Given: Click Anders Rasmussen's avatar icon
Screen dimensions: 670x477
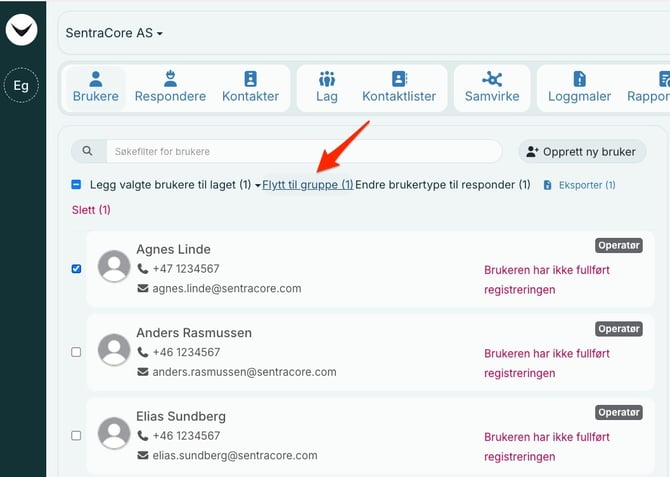Looking at the screenshot, I should click(x=114, y=351).
